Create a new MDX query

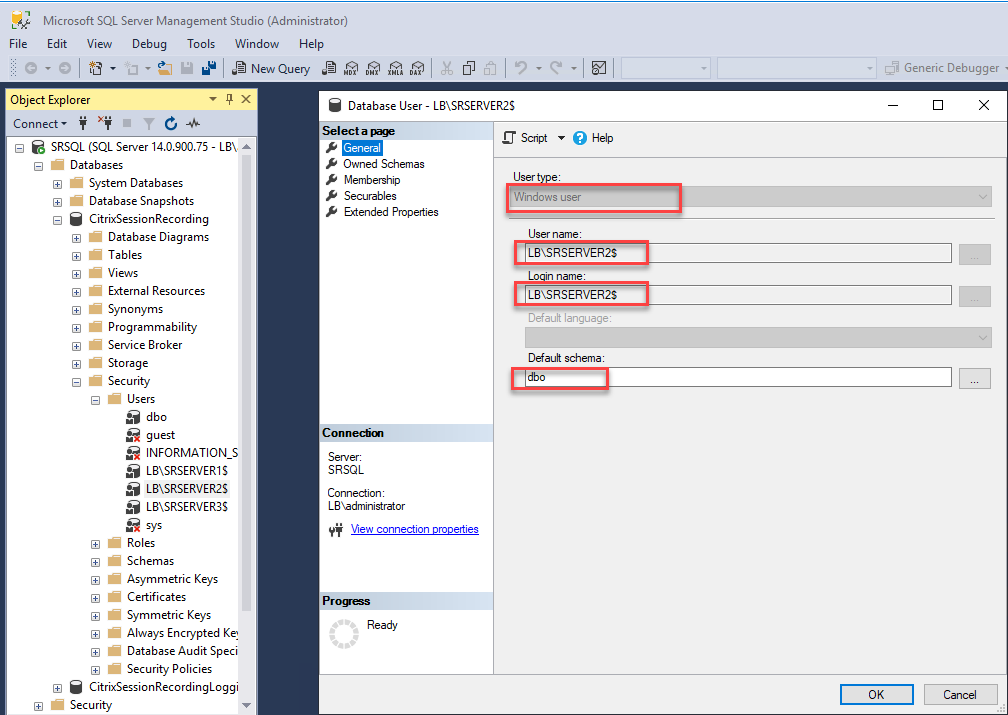point(352,68)
